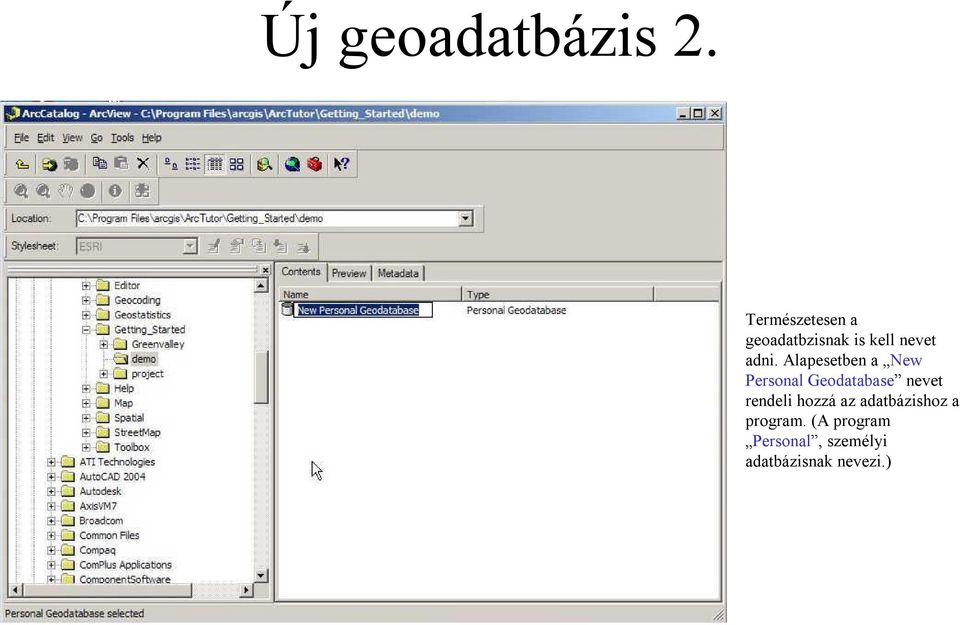This screenshot has width=960, height=625.
Task: Click the Export Metadata icon
Action: 302,246
